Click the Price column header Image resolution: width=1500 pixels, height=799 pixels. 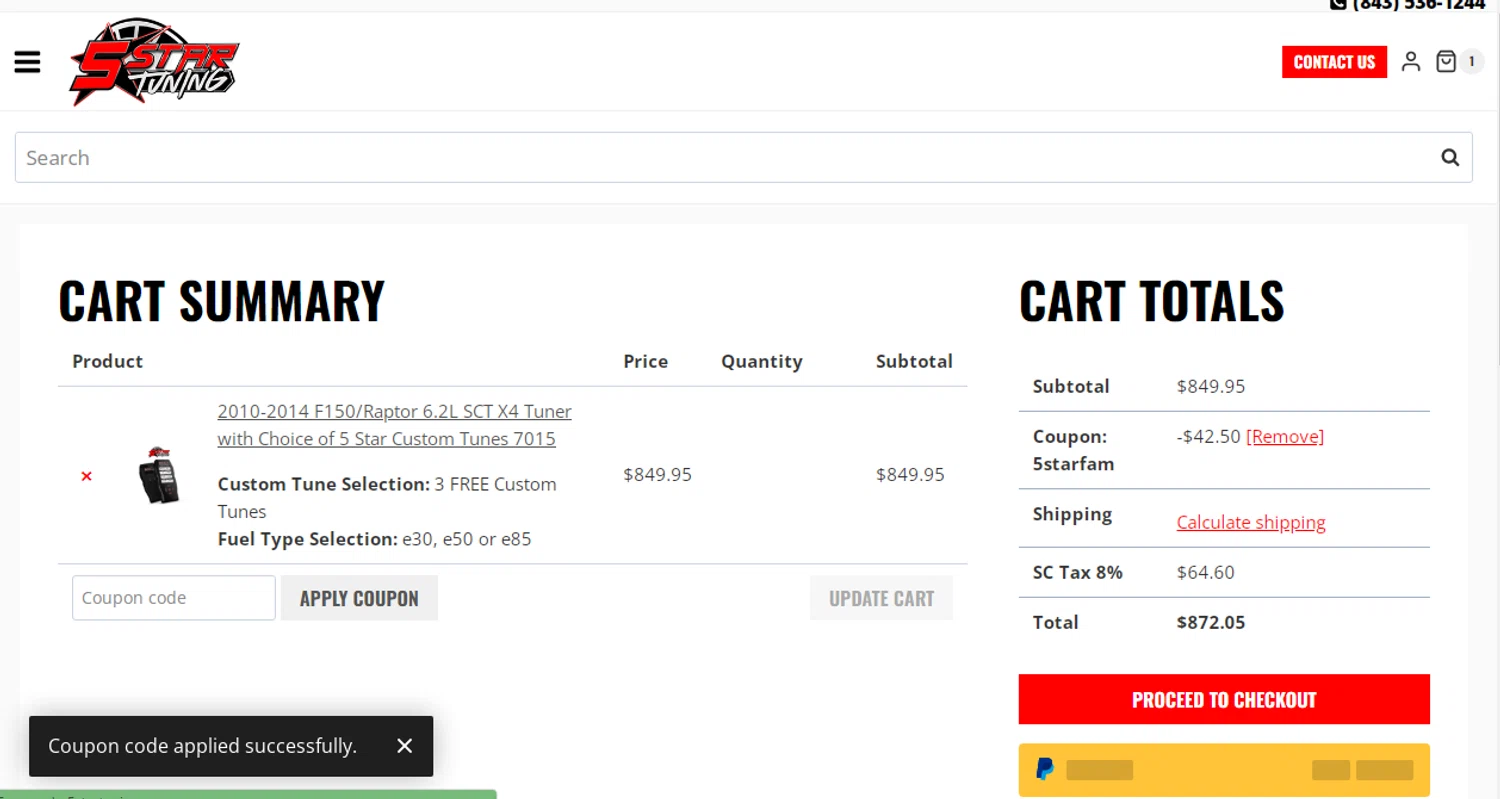[x=646, y=361]
